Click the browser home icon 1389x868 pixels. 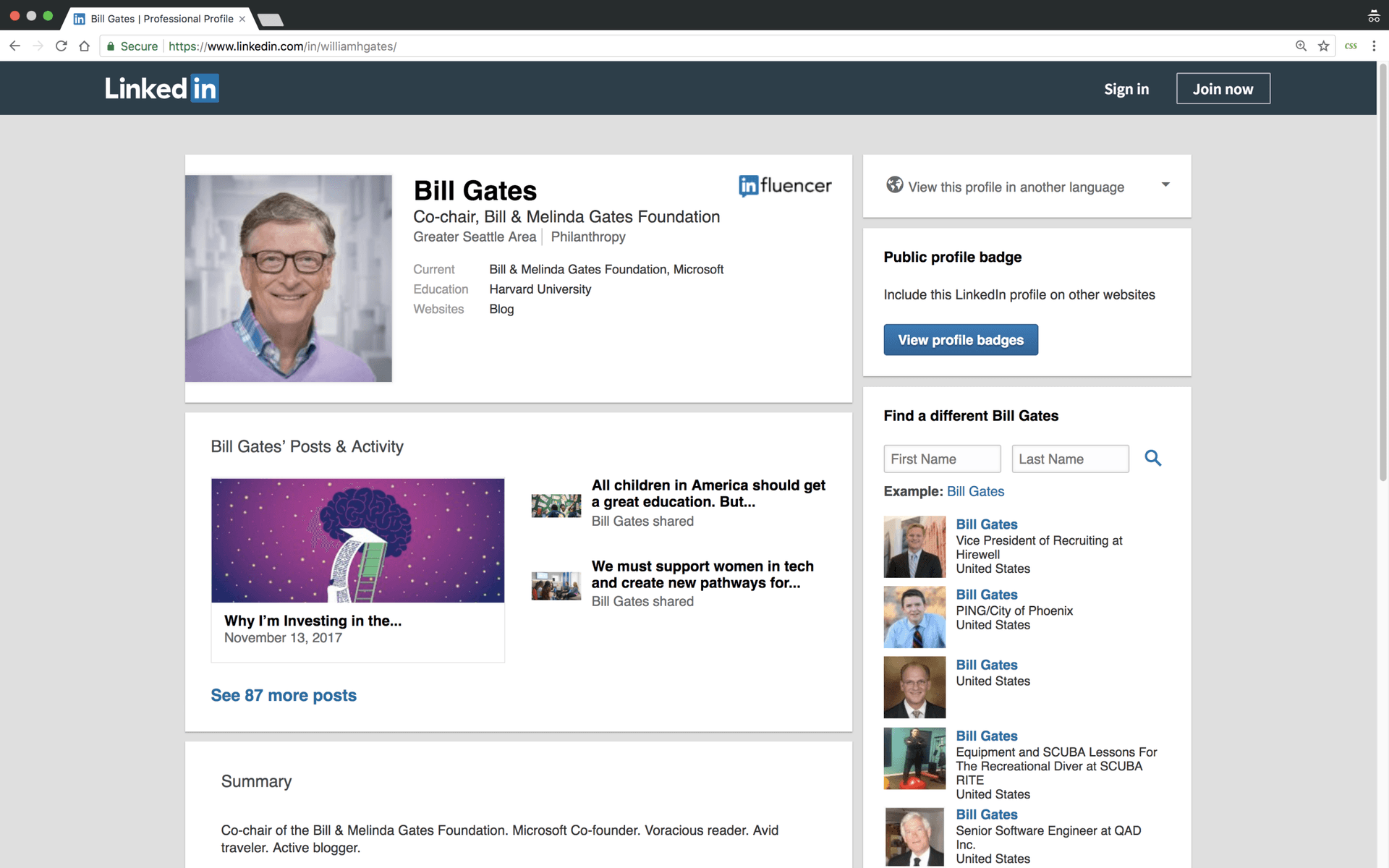pos(84,46)
